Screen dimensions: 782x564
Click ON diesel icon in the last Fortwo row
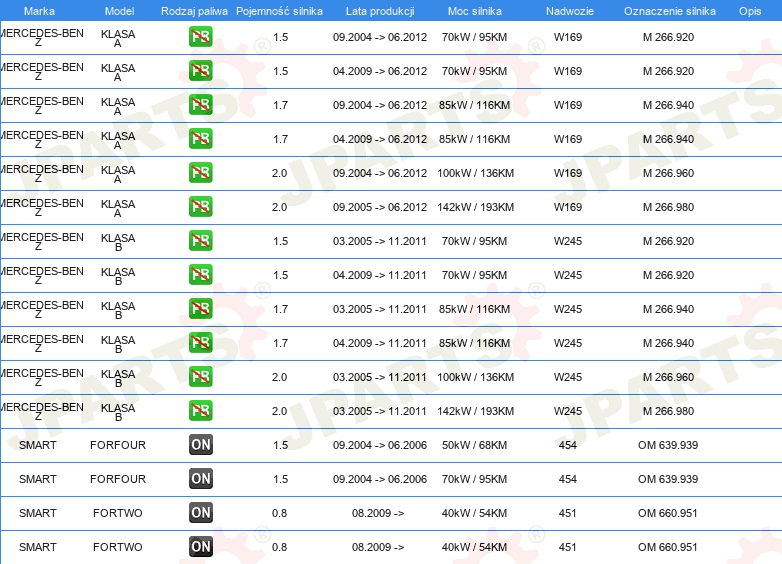tap(201, 547)
